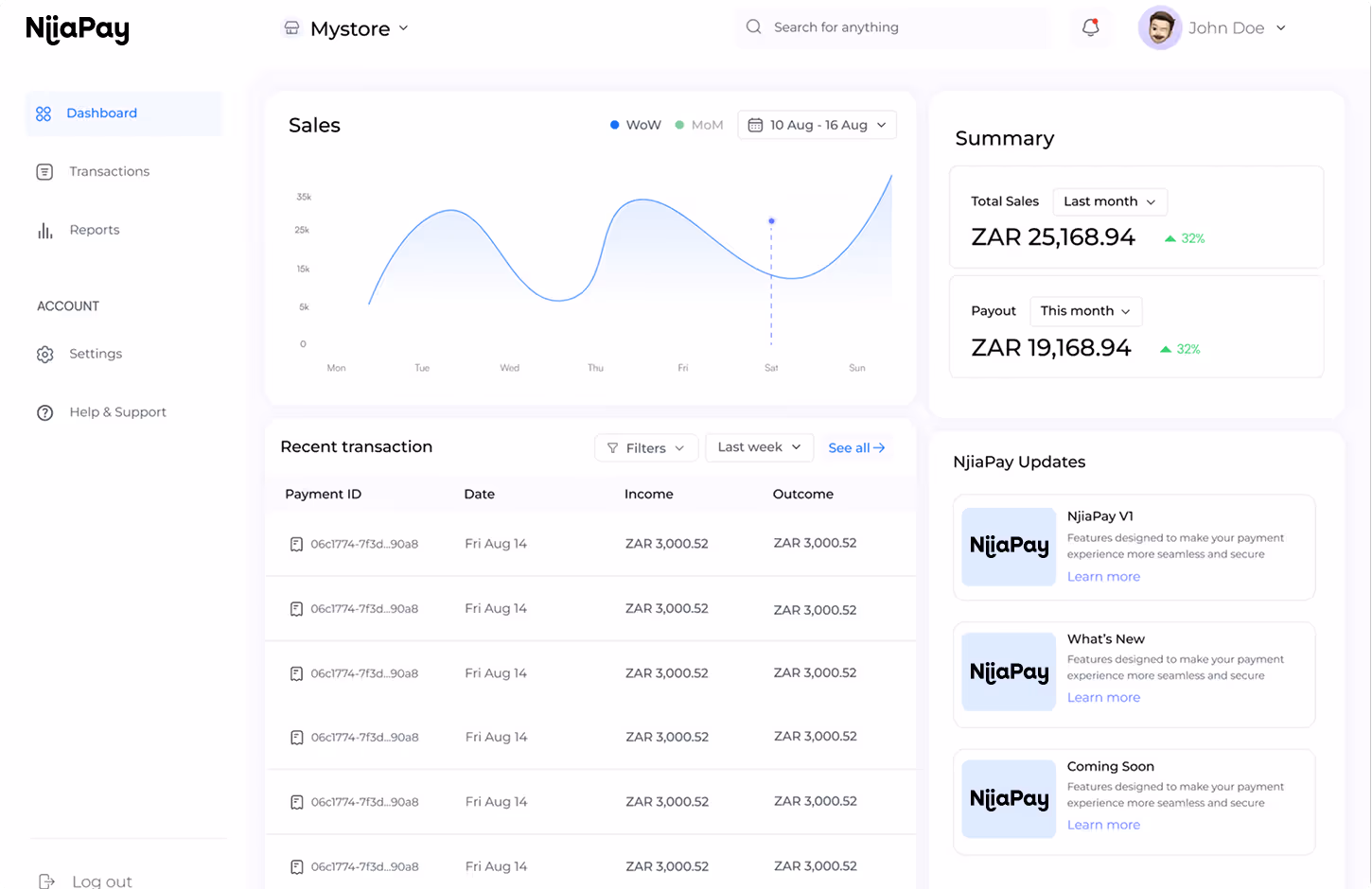Select the Transactions icon in the sidebar

pos(44,171)
